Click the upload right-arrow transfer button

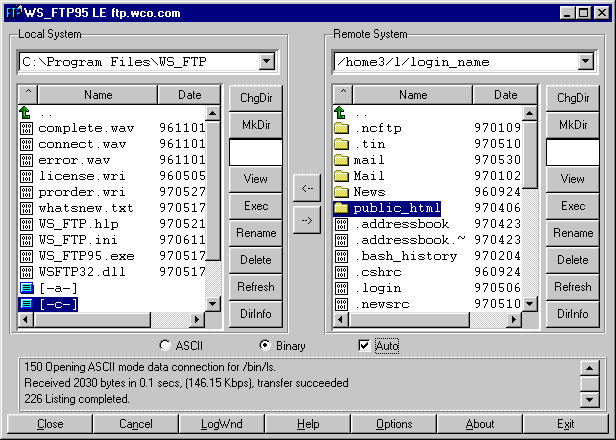[307, 220]
